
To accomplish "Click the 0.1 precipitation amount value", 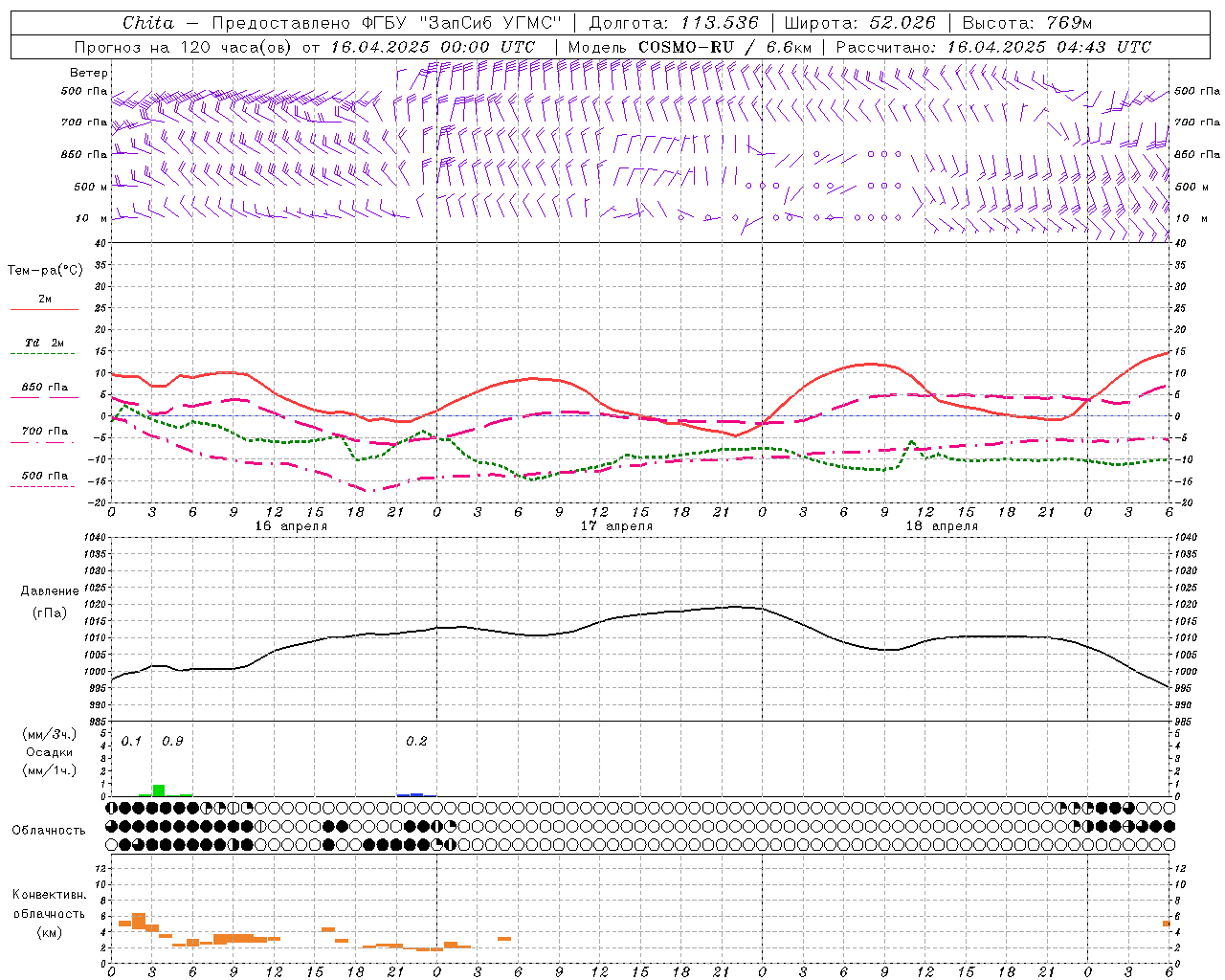I will (x=131, y=742).
